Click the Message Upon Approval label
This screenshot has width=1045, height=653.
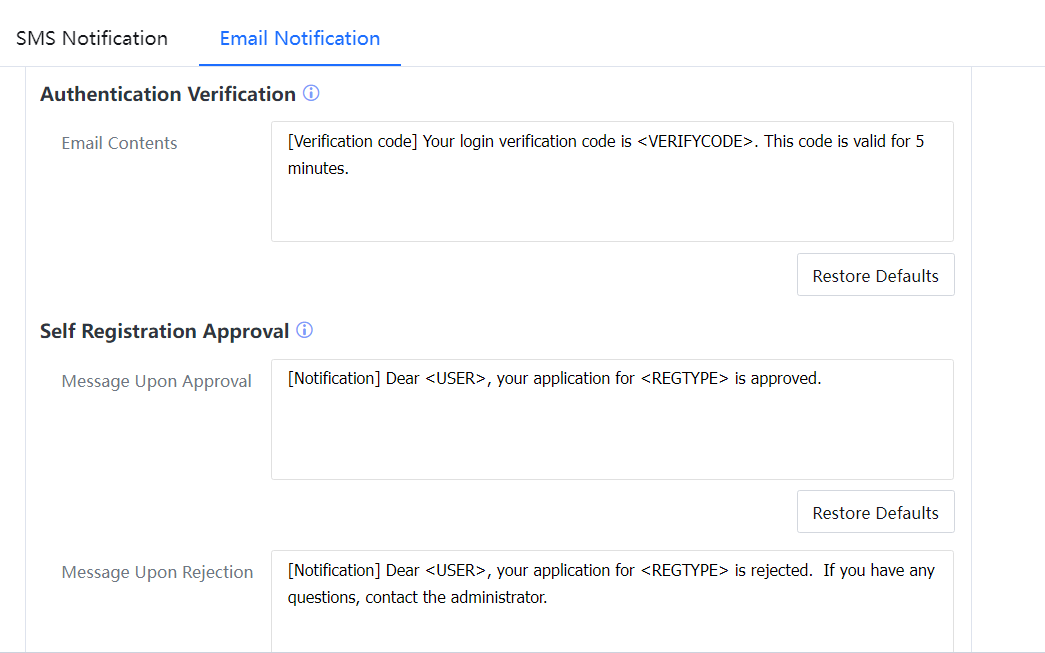point(156,381)
